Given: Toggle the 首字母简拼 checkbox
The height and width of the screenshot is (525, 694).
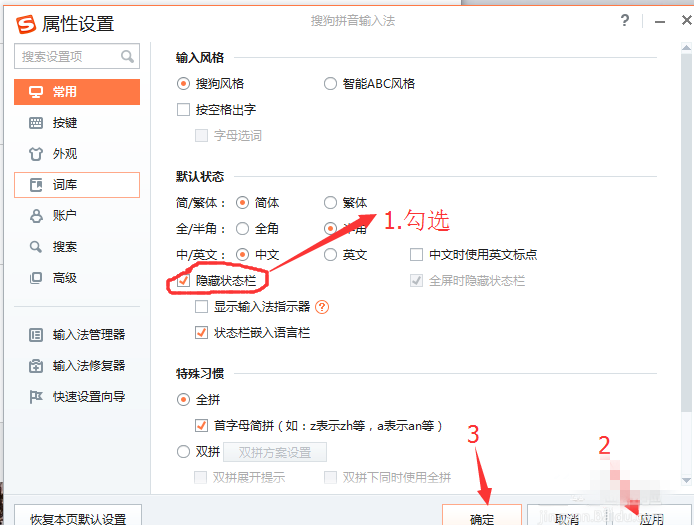Looking at the screenshot, I should 201,426.
